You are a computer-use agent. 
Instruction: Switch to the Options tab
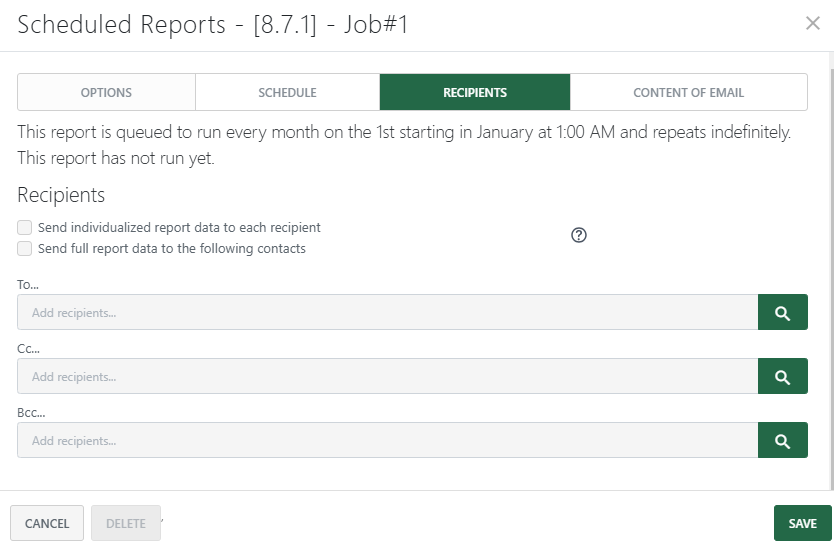pos(106,93)
